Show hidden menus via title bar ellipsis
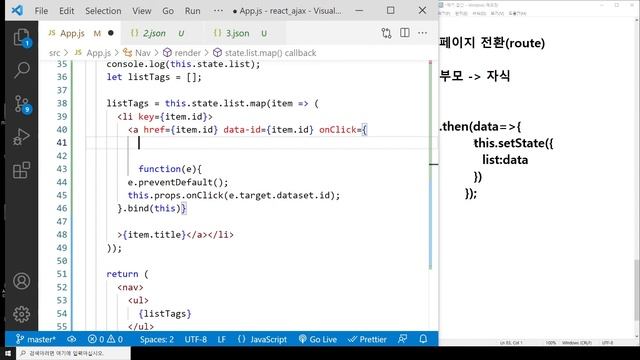Image resolution: width=640 pixels, height=360 pixels. [218, 11]
